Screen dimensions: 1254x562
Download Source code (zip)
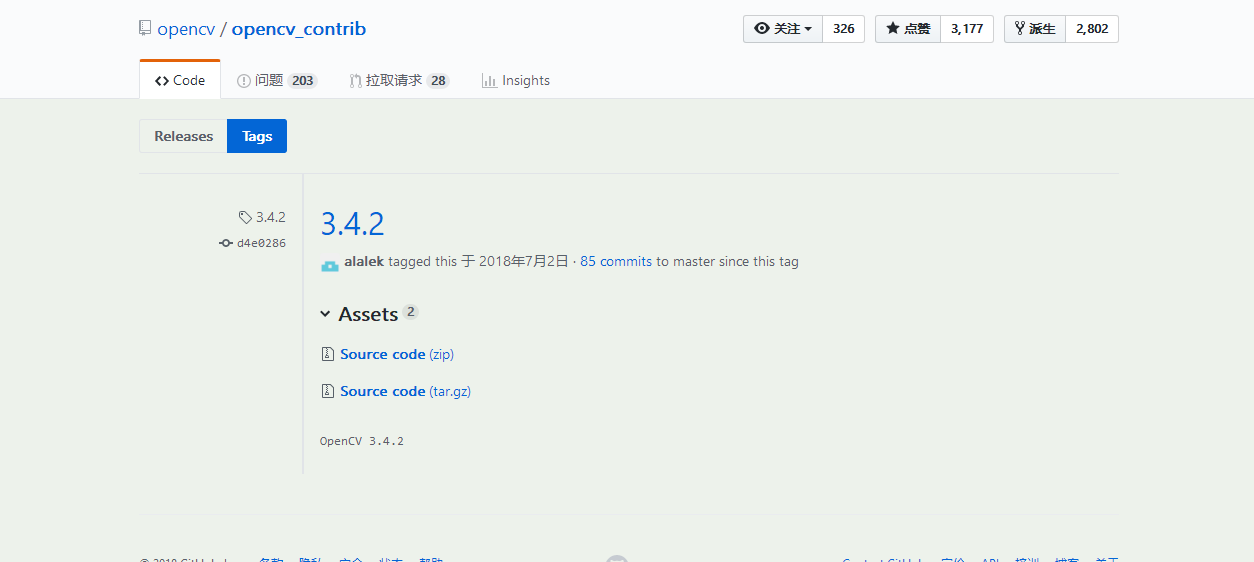click(397, 354)
